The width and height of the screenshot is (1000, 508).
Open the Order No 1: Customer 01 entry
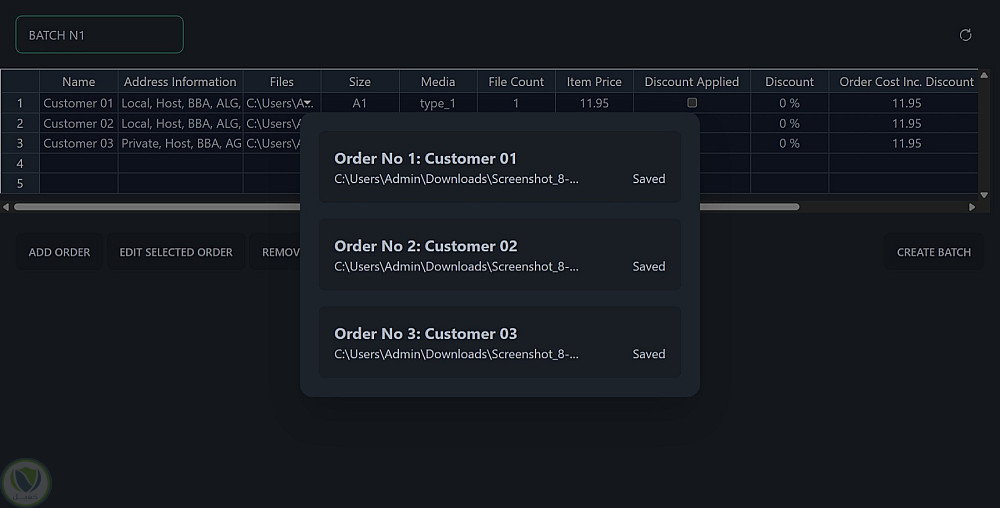coord(499,168)
